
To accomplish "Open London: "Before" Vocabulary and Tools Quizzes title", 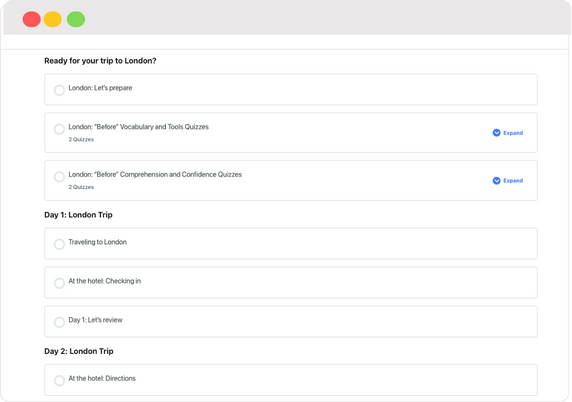I will (x=139, y=127).
